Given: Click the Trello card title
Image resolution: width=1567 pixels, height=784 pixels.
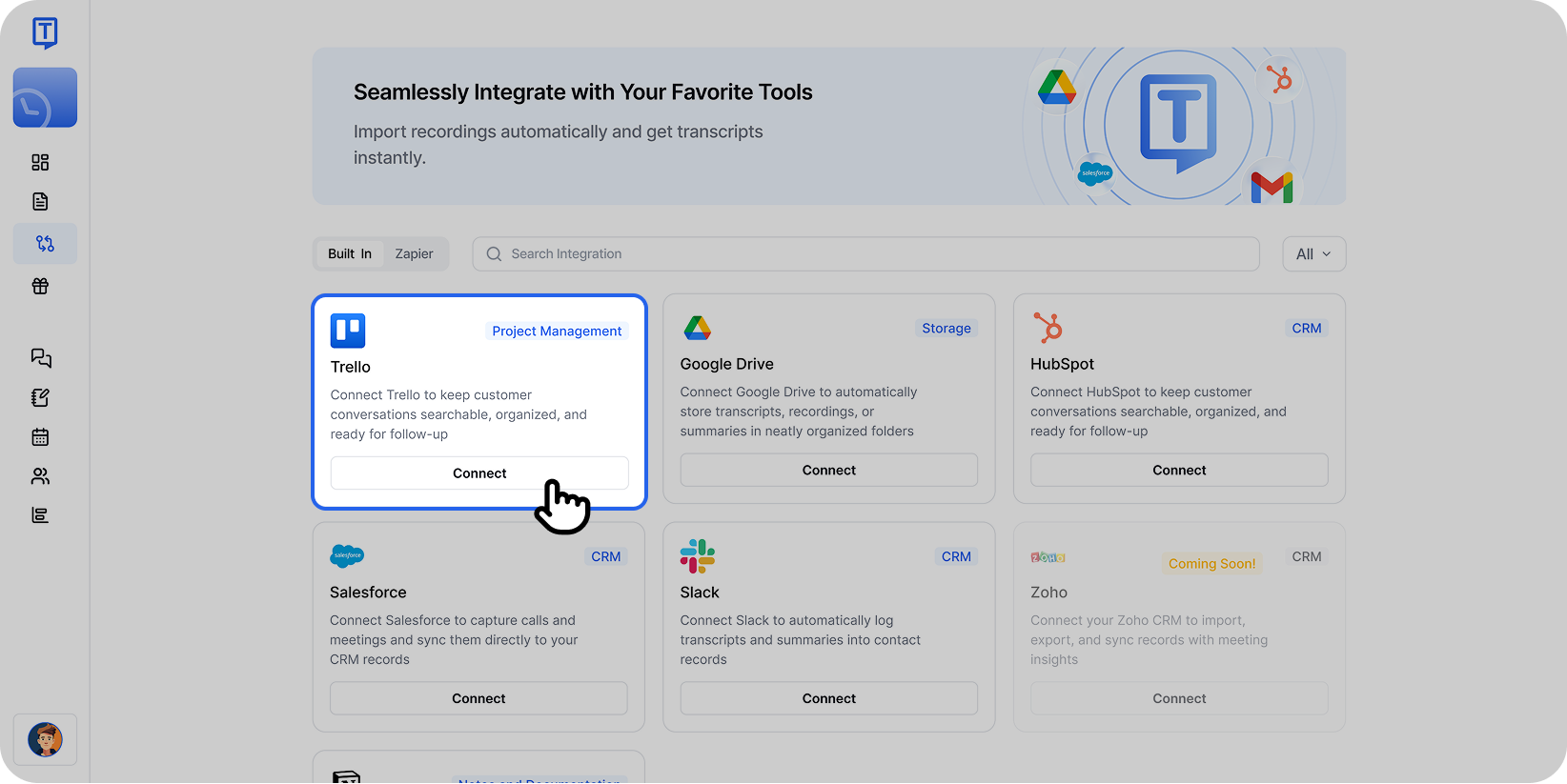Looking at the screenshot, I should point(351,367).
